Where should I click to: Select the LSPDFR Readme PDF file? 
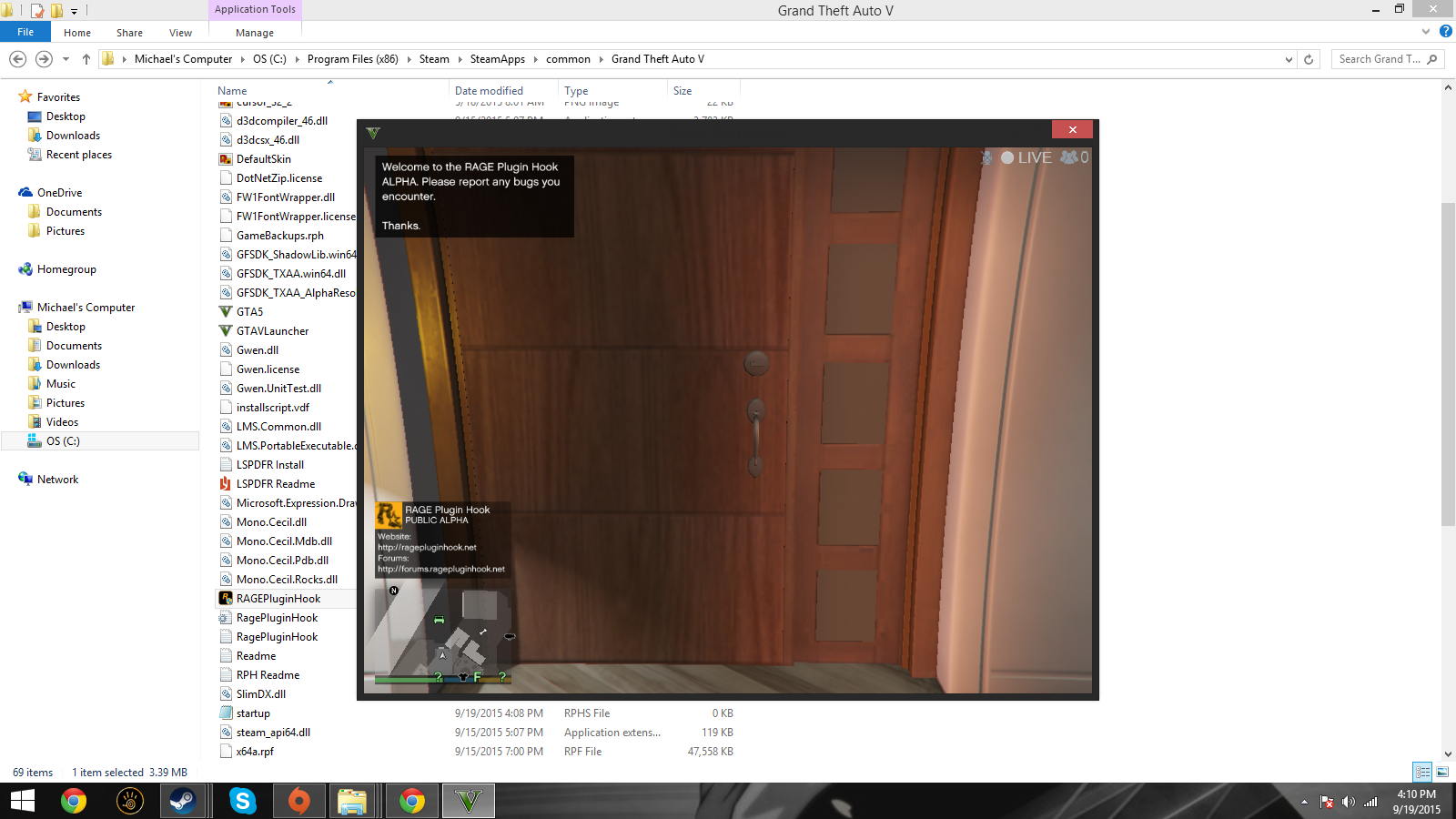point(275,484)
